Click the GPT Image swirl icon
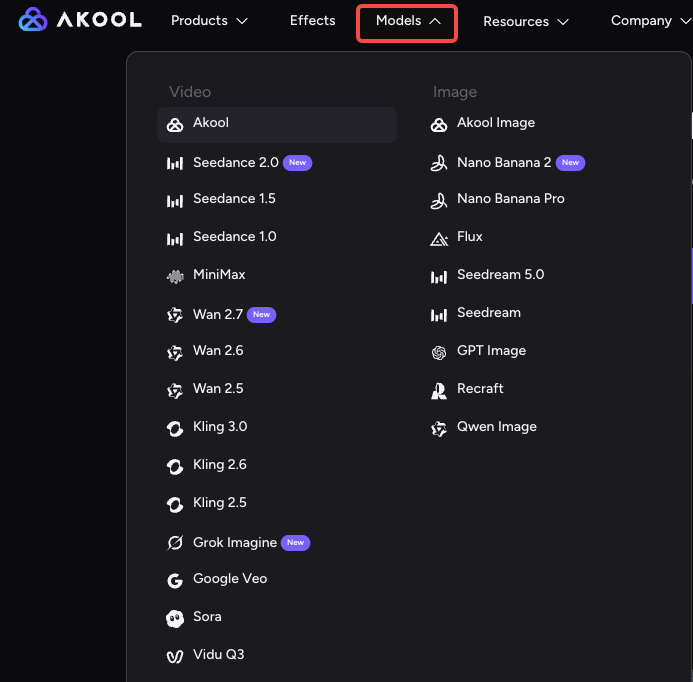 click(x=439, y=352)
